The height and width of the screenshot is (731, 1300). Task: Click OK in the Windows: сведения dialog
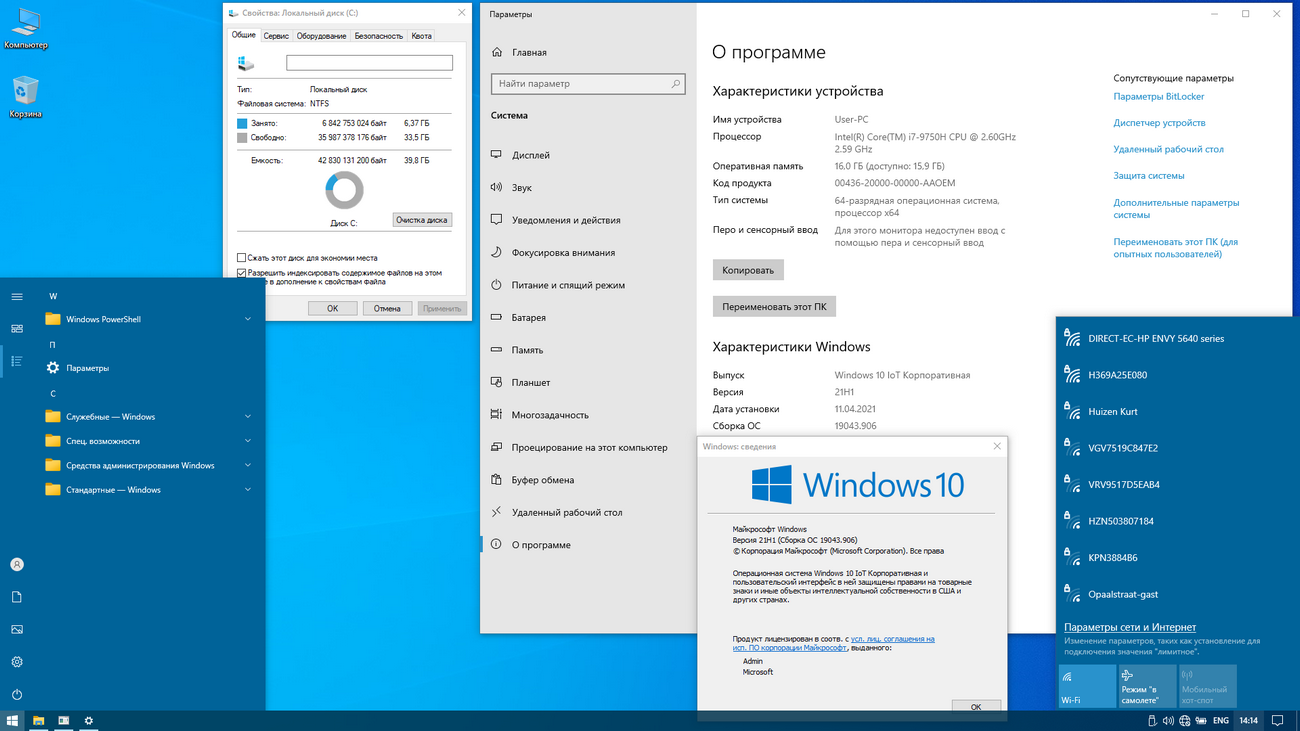click(x=976, y=706)
